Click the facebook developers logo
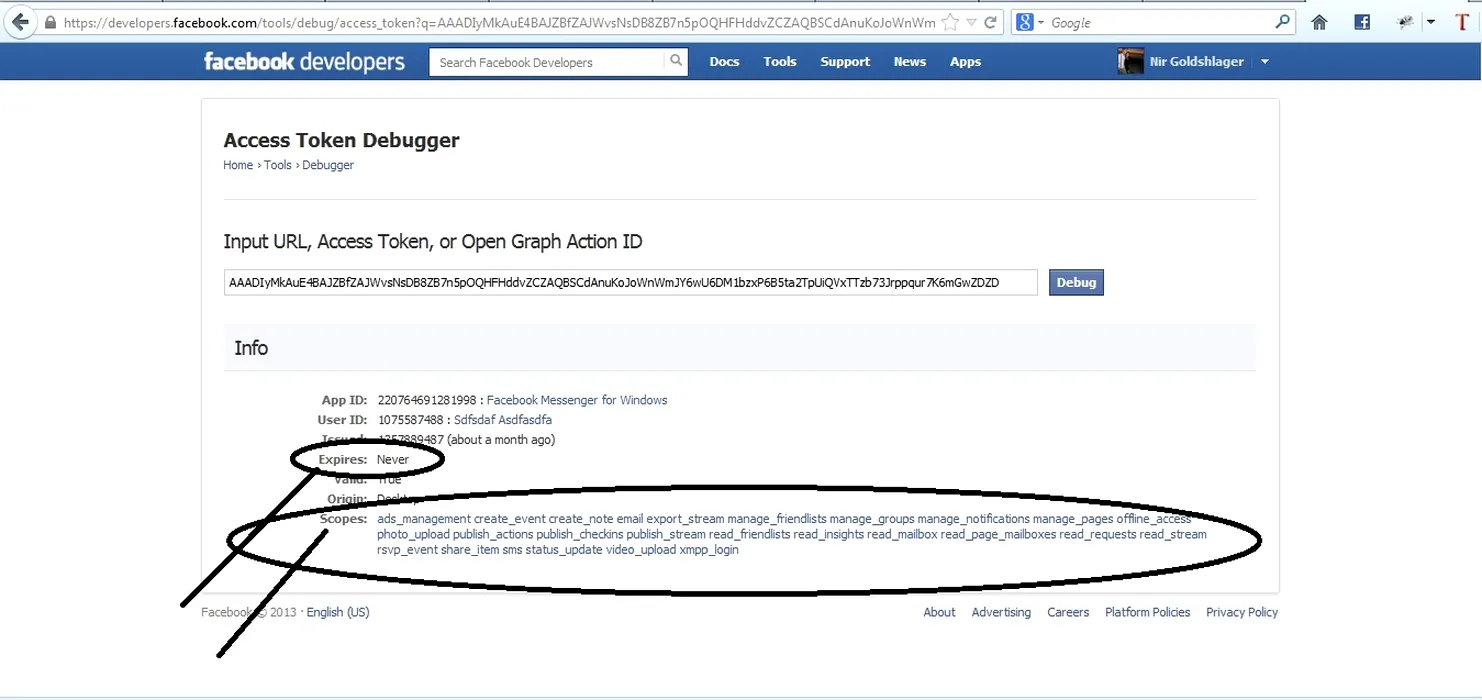The width and height of the screenshot is (1482, 700). click(304, 62)
